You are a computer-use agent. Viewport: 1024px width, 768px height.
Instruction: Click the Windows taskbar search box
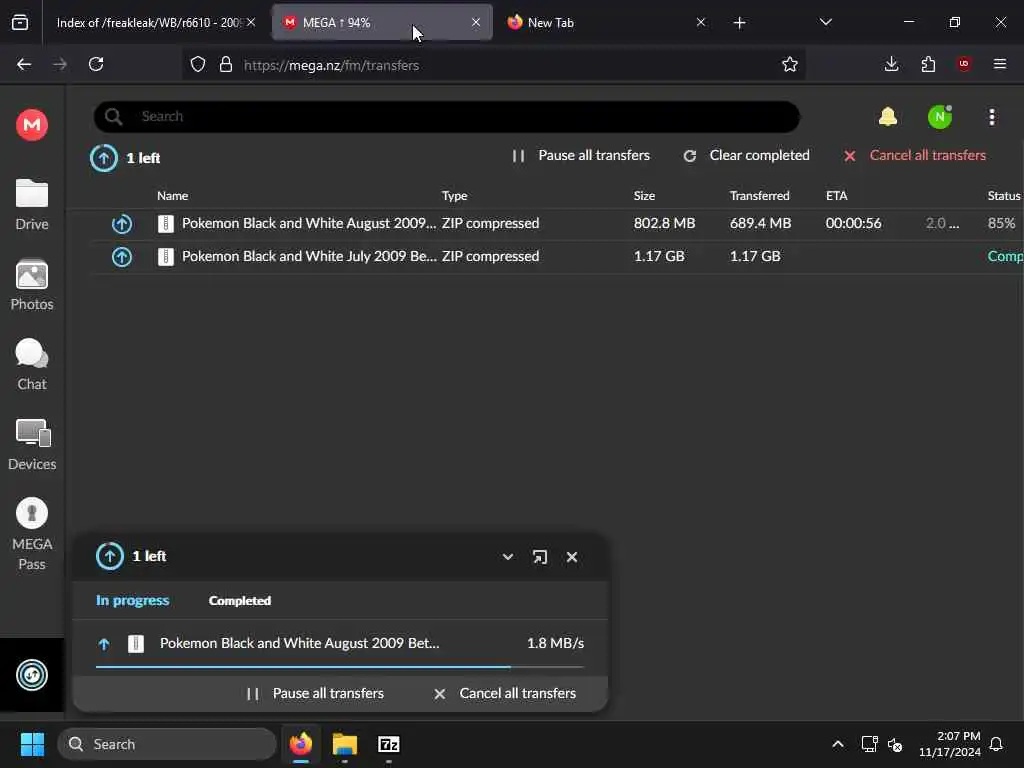[x=167, y=744]
